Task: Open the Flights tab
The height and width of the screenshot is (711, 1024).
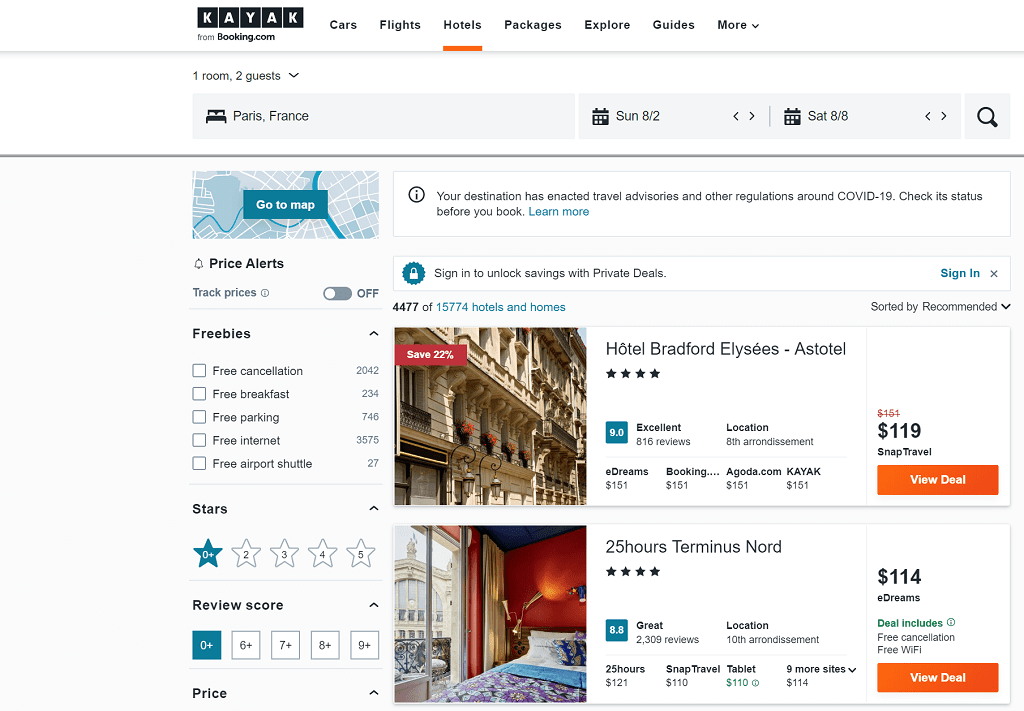Action: [x=400, y=25]
